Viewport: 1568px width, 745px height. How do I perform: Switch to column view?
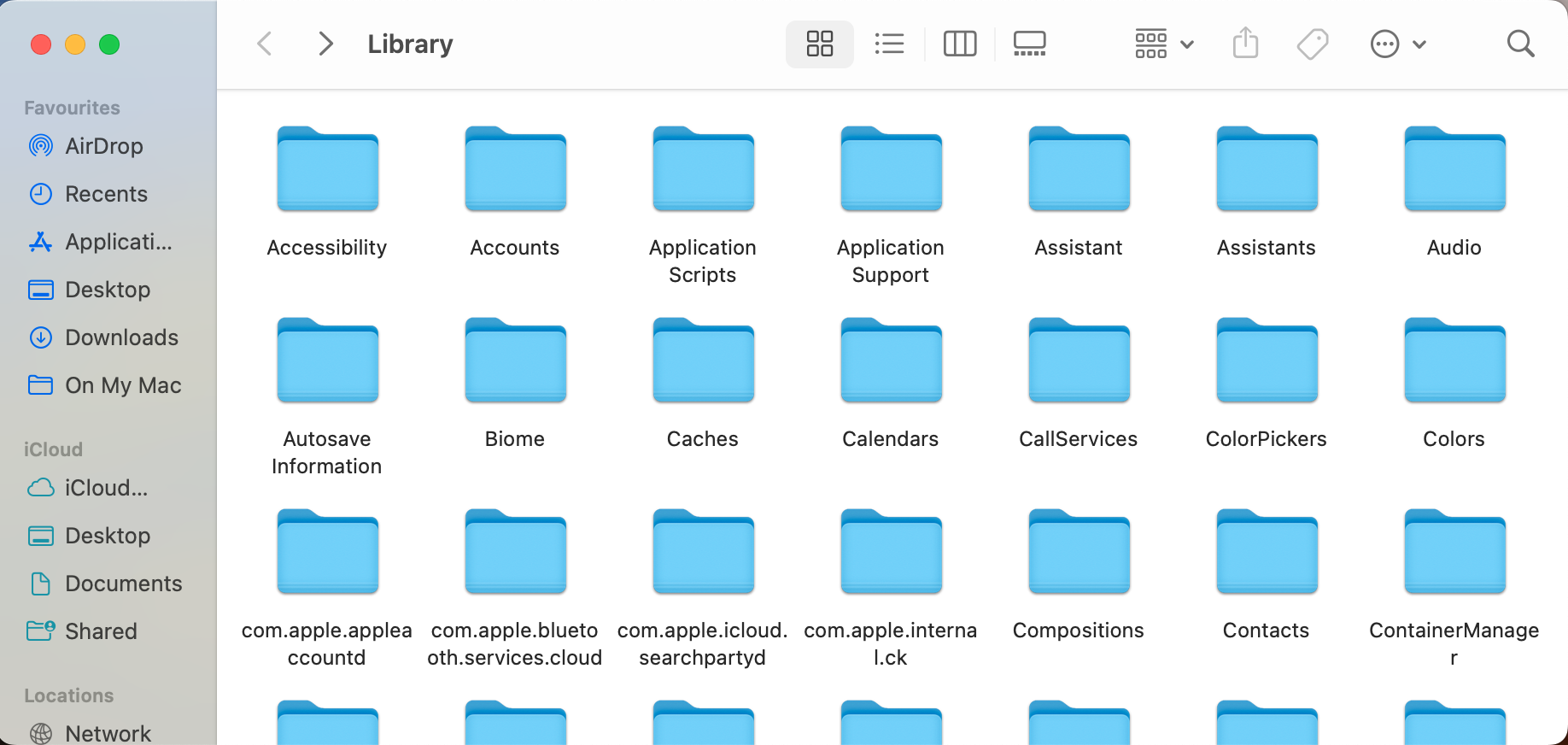tap(960, 44)
